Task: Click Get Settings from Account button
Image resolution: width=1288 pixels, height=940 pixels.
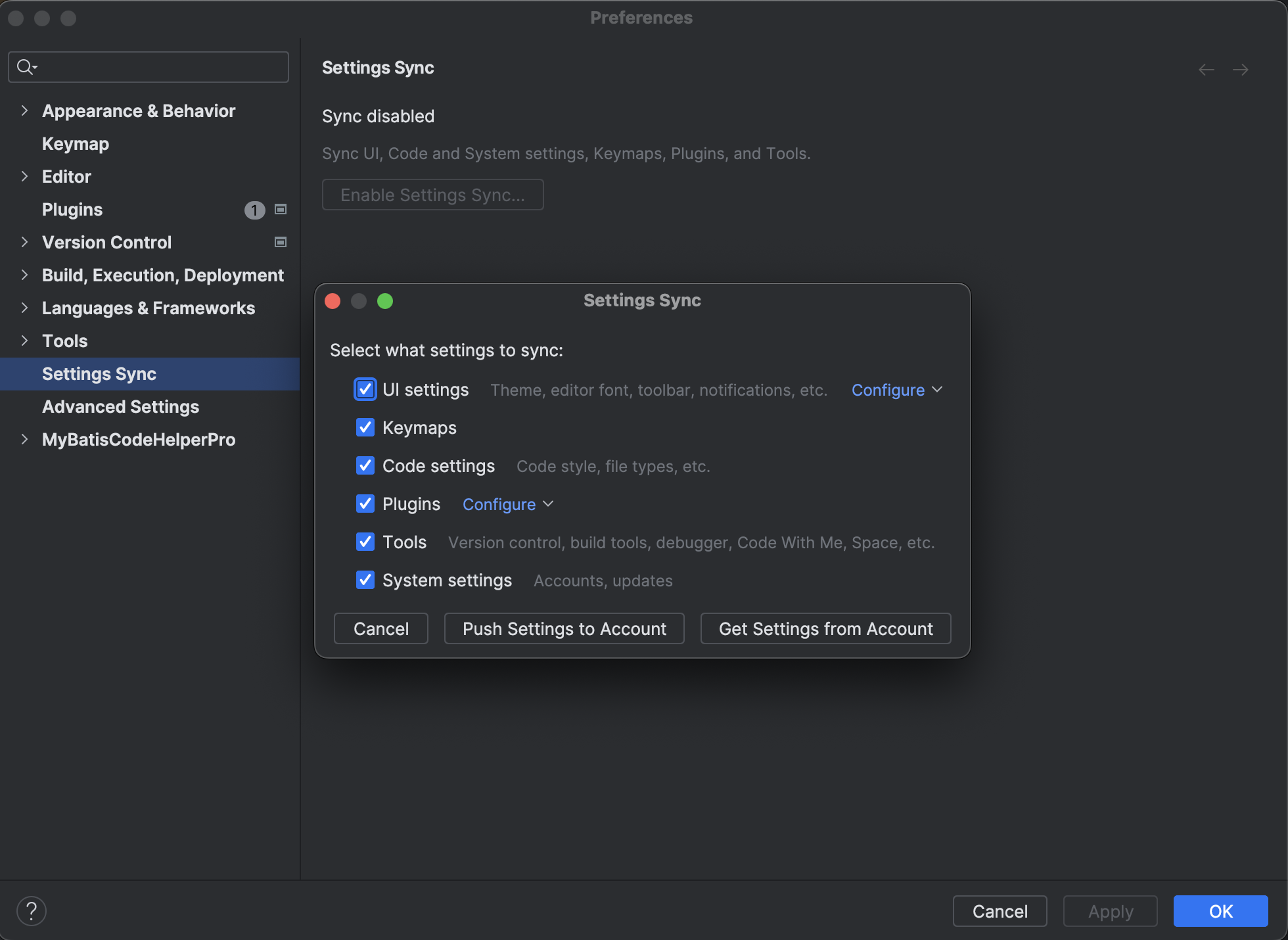Action: click(x=825, y=629)
